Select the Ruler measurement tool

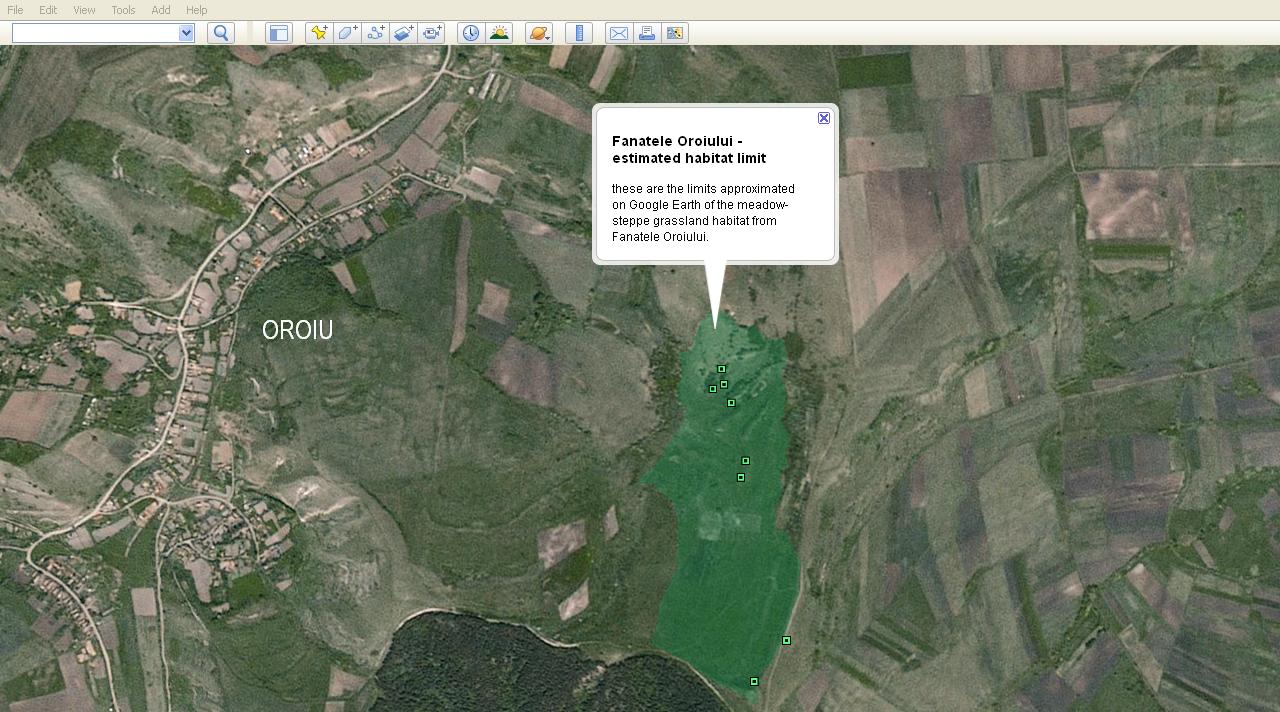coord(579,33)
